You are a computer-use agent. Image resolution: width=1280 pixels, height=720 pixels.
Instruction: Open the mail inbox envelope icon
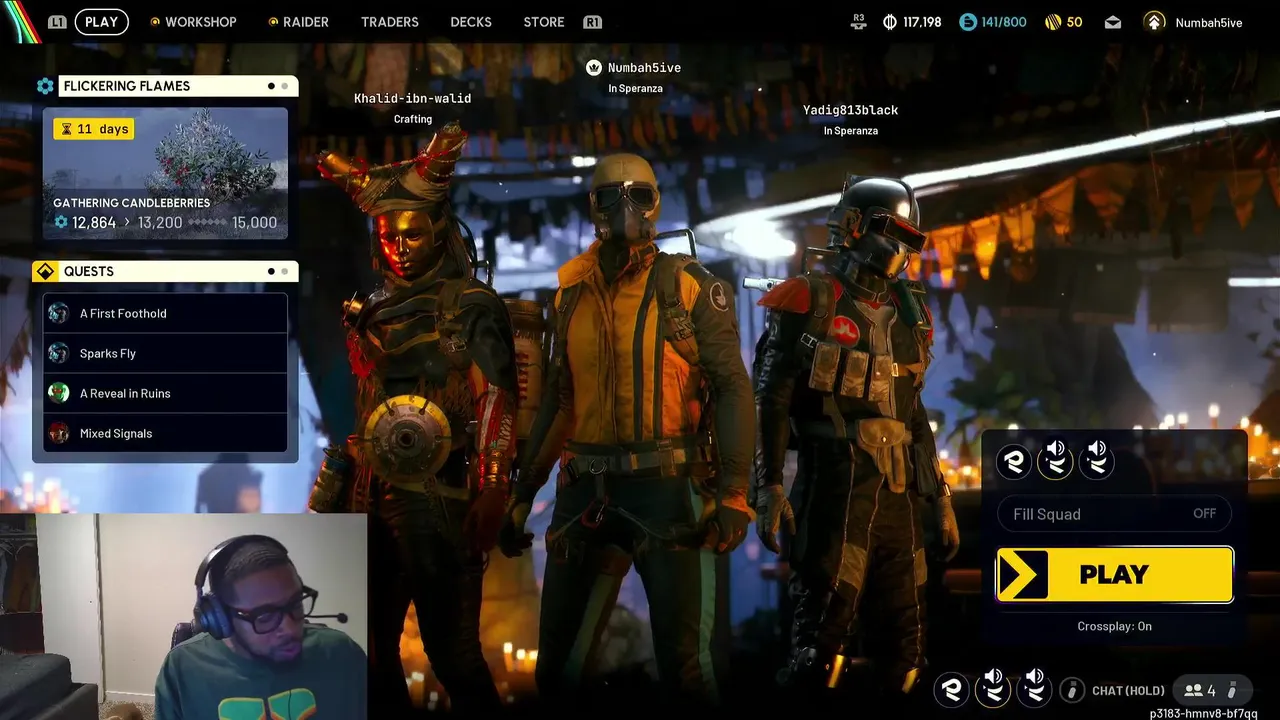[1113, 22]
